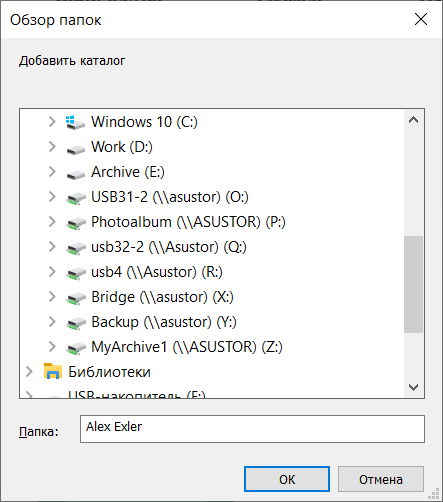Select usb4 (\\Asustor) (R:) in the tree
Screen dimensions: 443x502
tap(157, 272)
